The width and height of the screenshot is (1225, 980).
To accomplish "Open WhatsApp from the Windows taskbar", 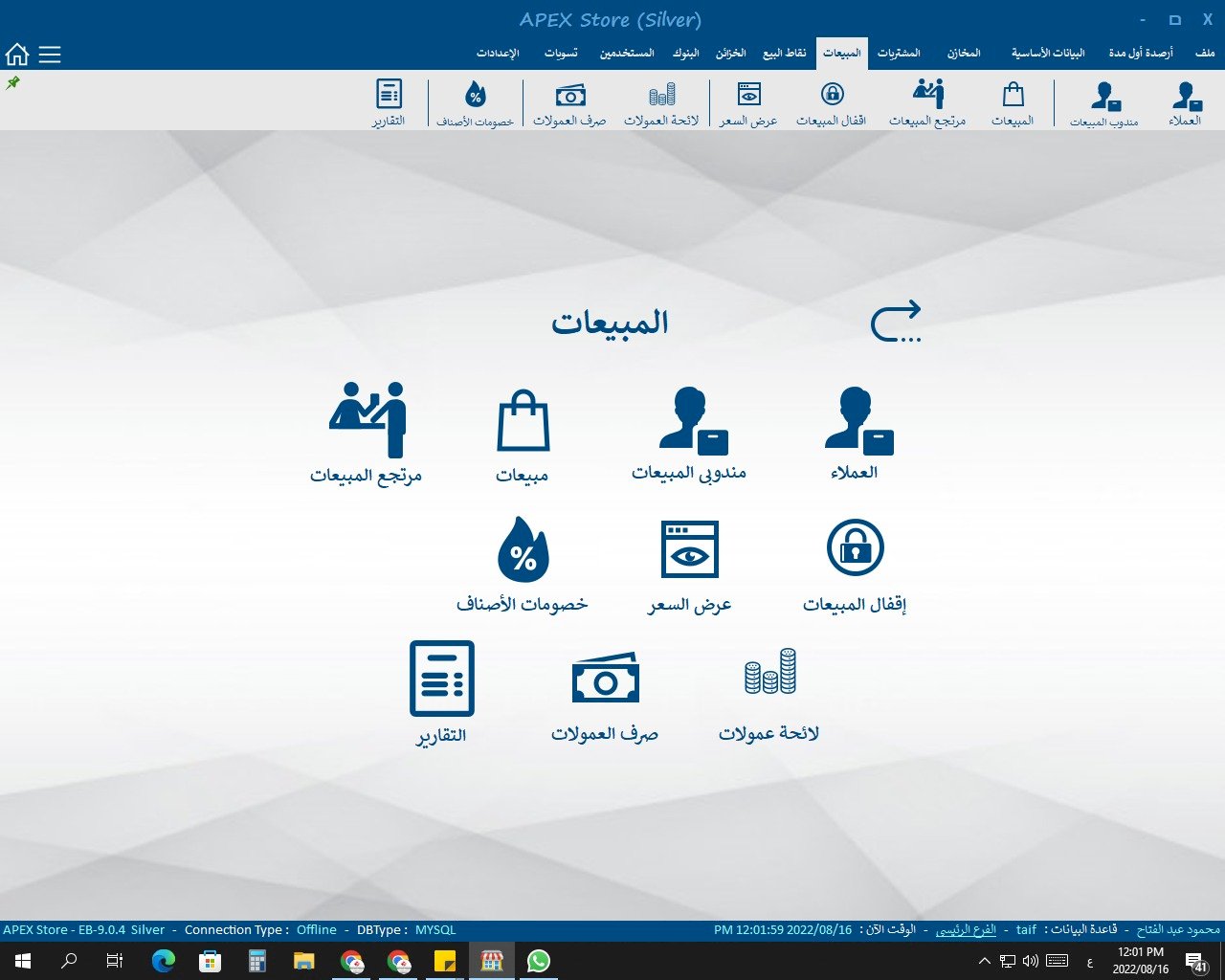I will click(539, 961).
